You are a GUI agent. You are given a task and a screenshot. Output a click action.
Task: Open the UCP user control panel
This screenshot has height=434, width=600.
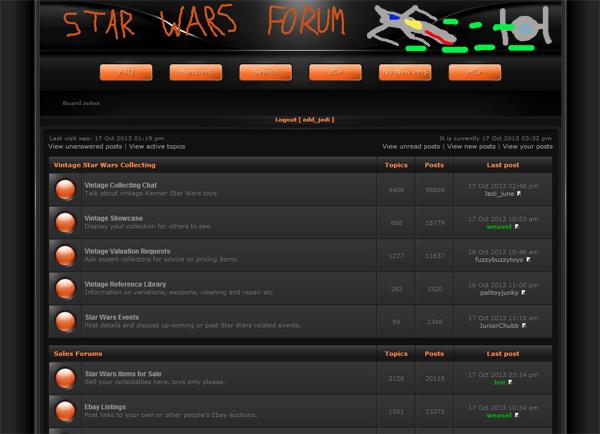point(335,72)
